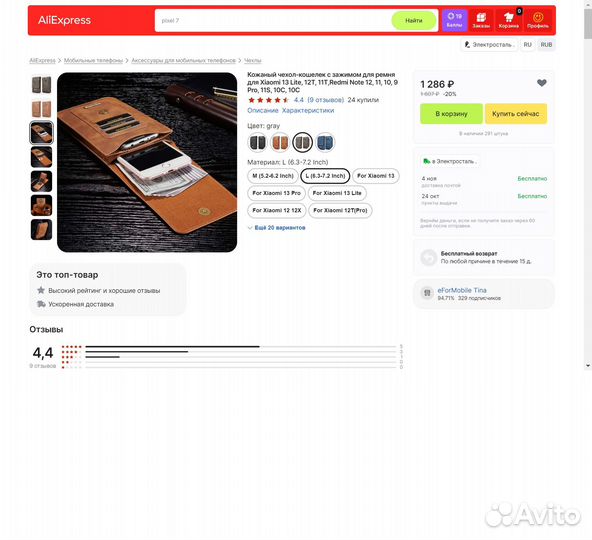Open the RUB currency selector
The width and height of the screenshot is (592, 540).
pyautogui.click(x=546, y=45)
